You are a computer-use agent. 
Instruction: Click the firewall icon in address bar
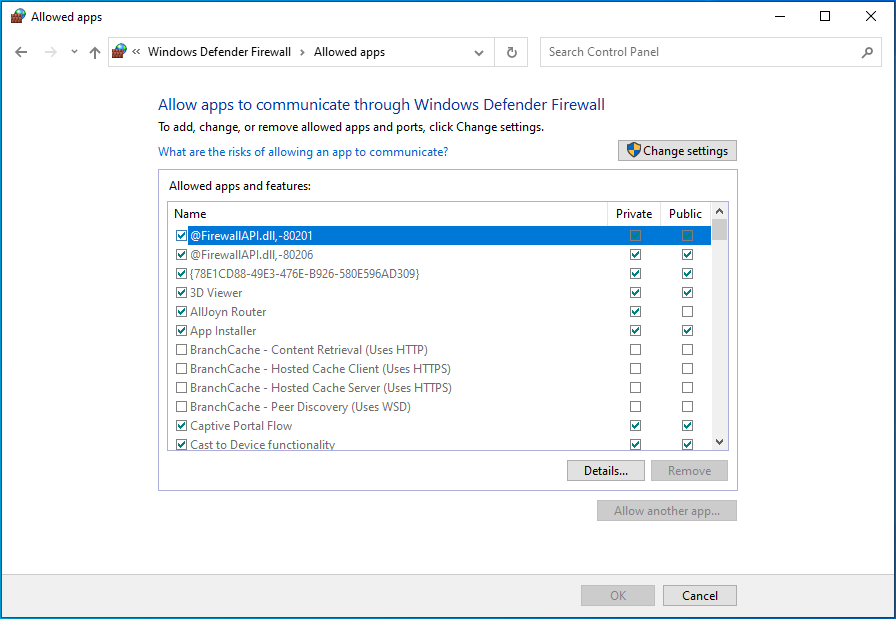120,52
